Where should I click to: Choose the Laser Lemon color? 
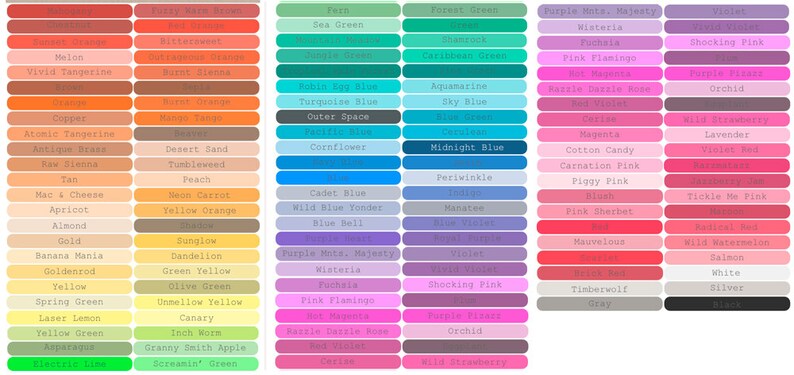point(69,318)
